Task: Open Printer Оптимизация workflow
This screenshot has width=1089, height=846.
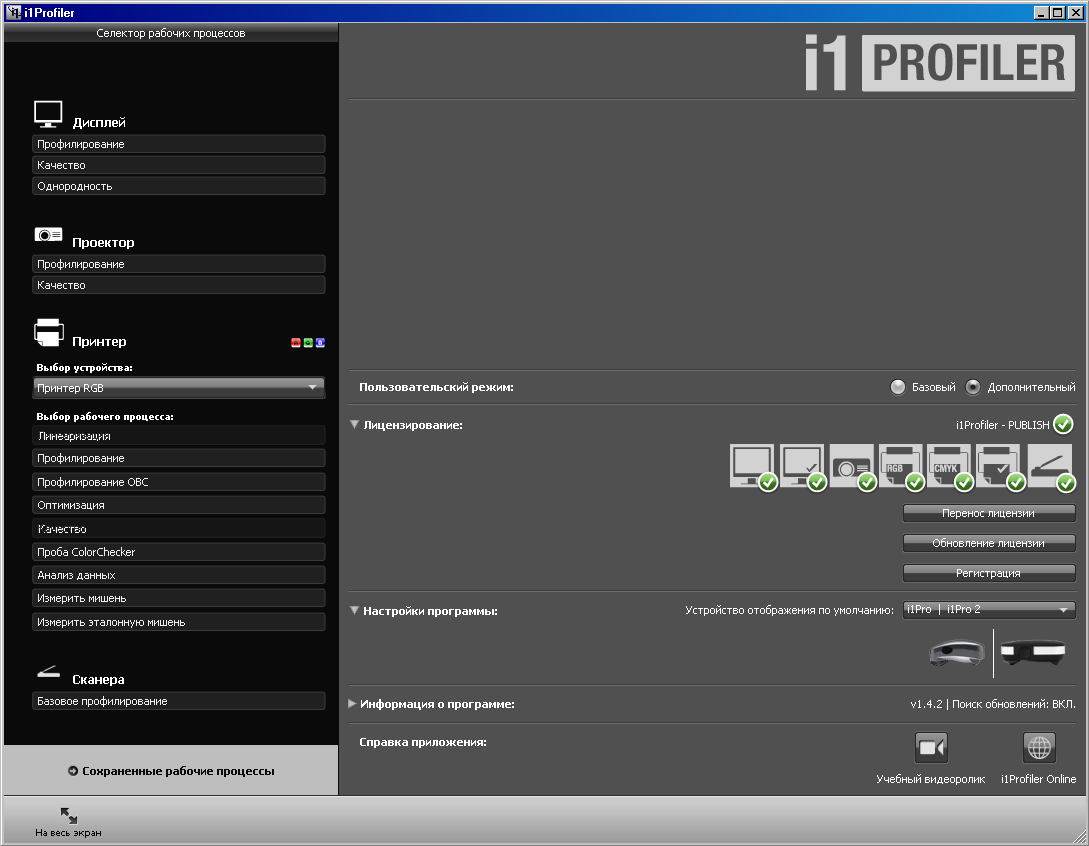Action: click(x=178, y=505)
